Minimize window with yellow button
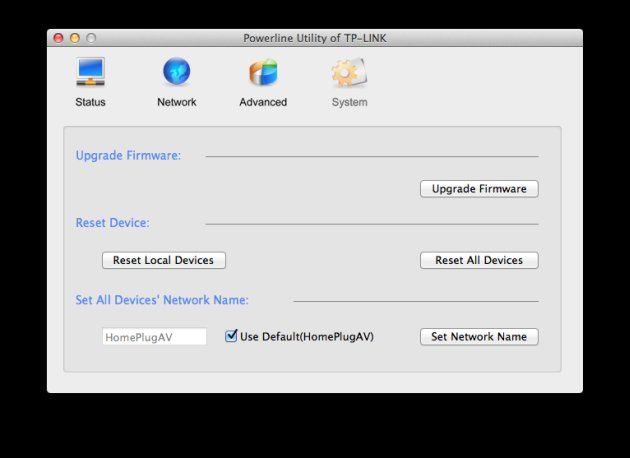Viewport: 630px width, 458px height. coord(75,38)
